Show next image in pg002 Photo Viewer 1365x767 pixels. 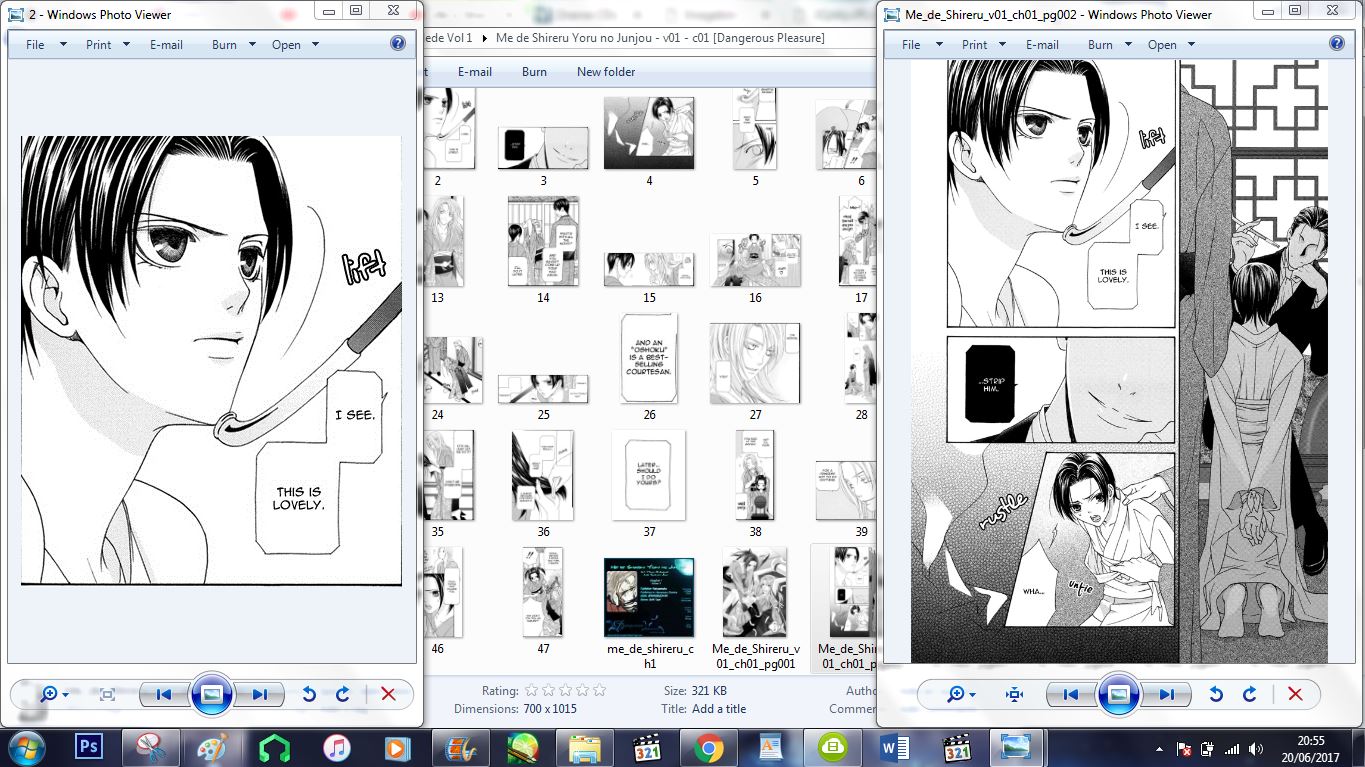1167,694
